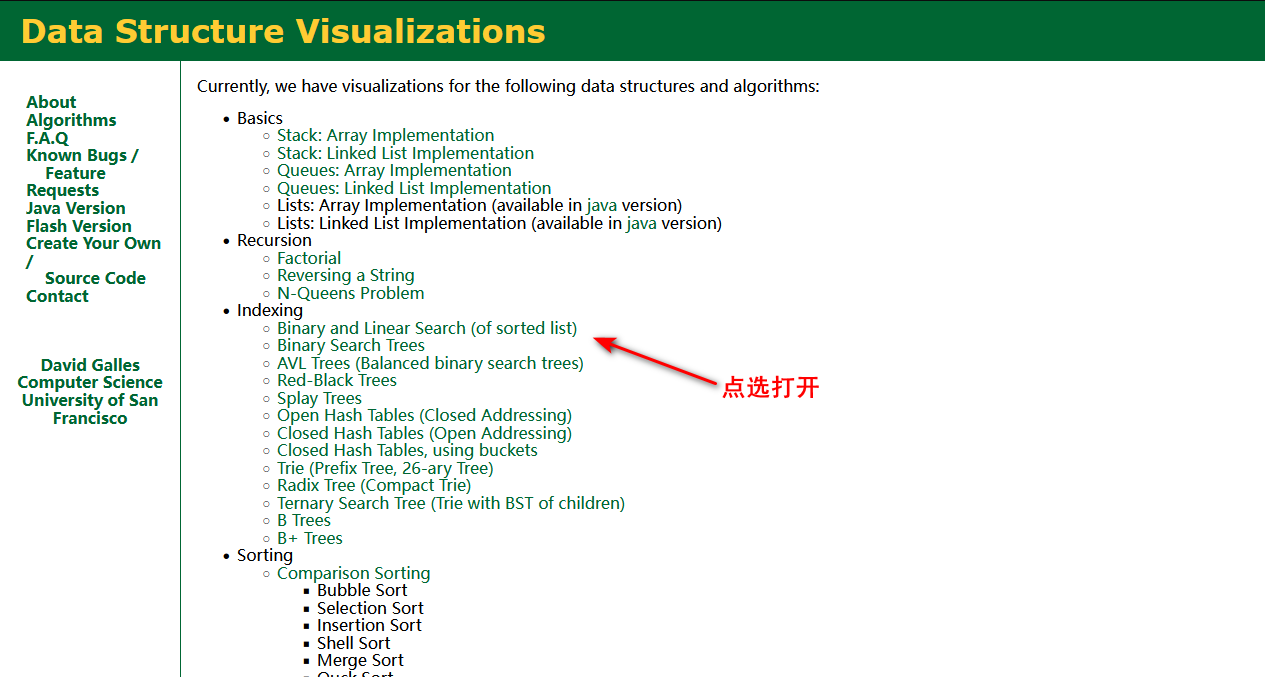
Task: Open Known Bugs / Feature Requests page
Action: point(82,173)
